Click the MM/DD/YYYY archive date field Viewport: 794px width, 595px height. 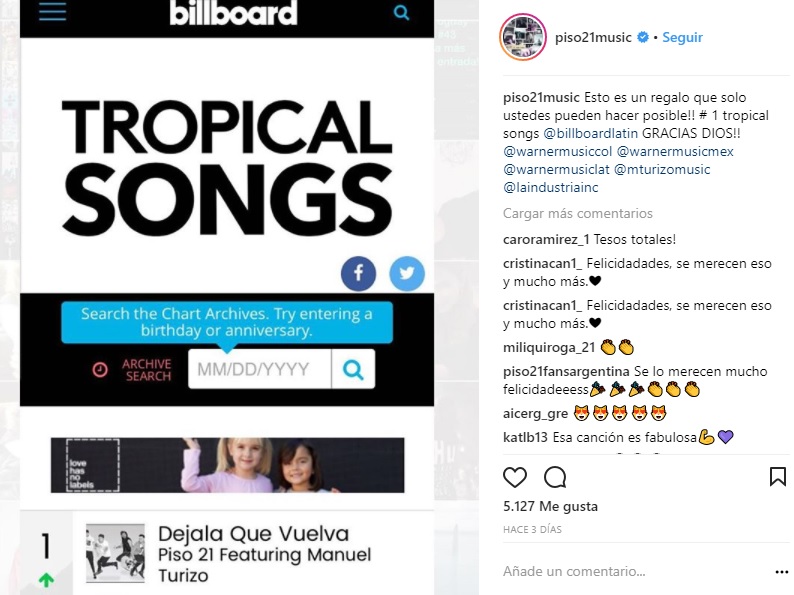click(x=260, y=369)
